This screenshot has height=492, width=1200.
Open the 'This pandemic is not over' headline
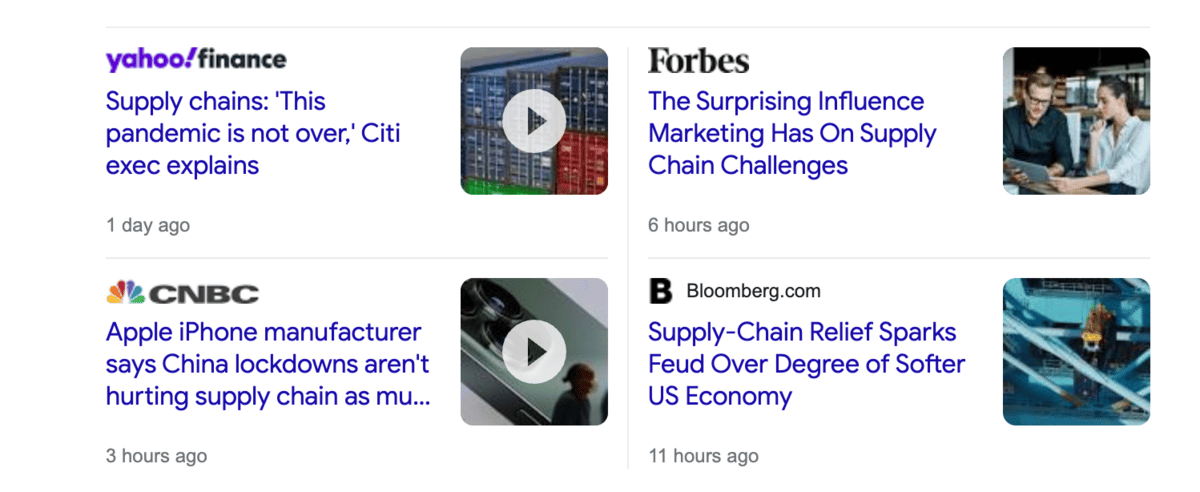point(253,133)
